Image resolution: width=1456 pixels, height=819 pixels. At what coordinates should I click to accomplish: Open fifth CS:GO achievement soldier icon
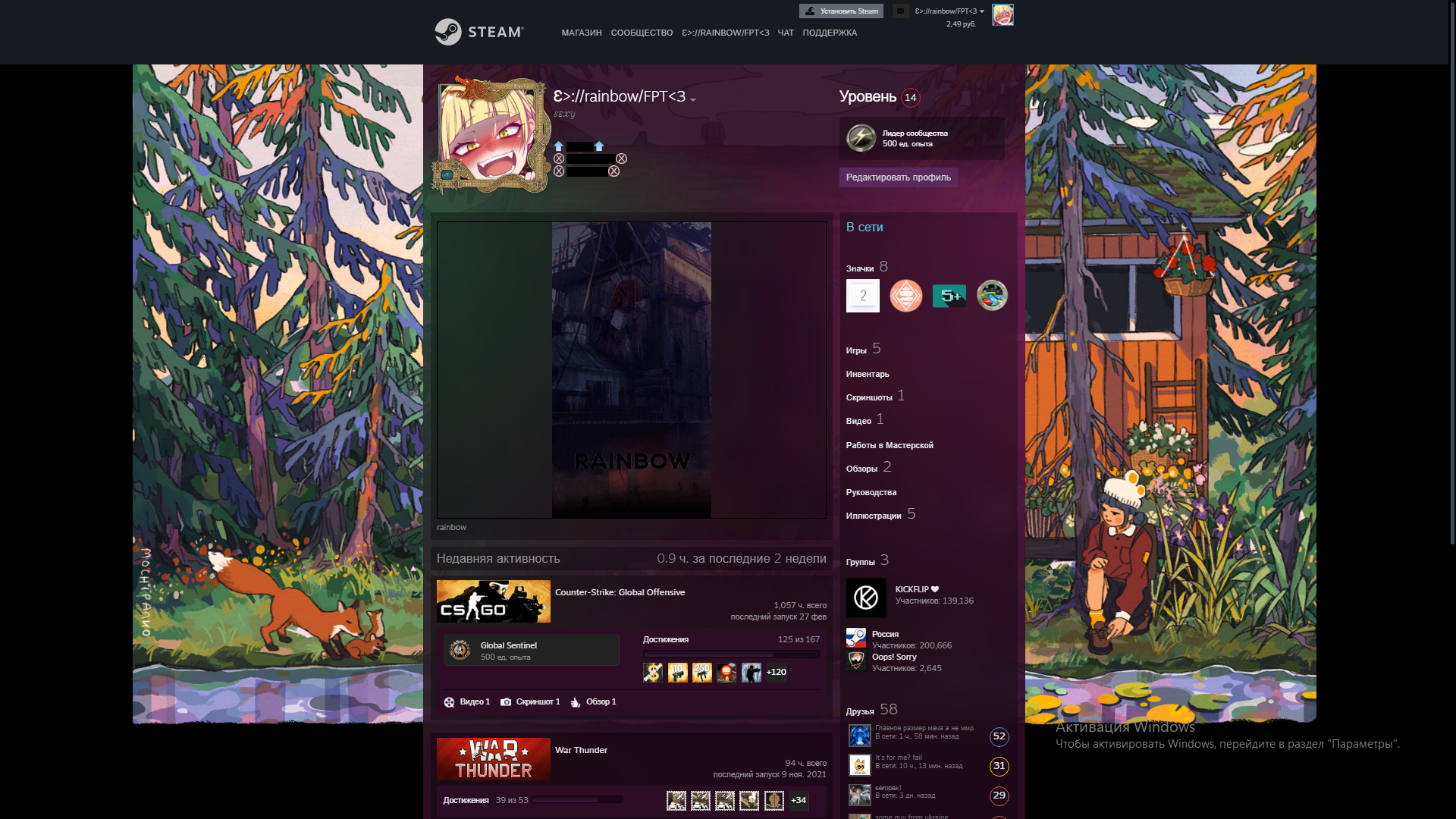point(752,673)
